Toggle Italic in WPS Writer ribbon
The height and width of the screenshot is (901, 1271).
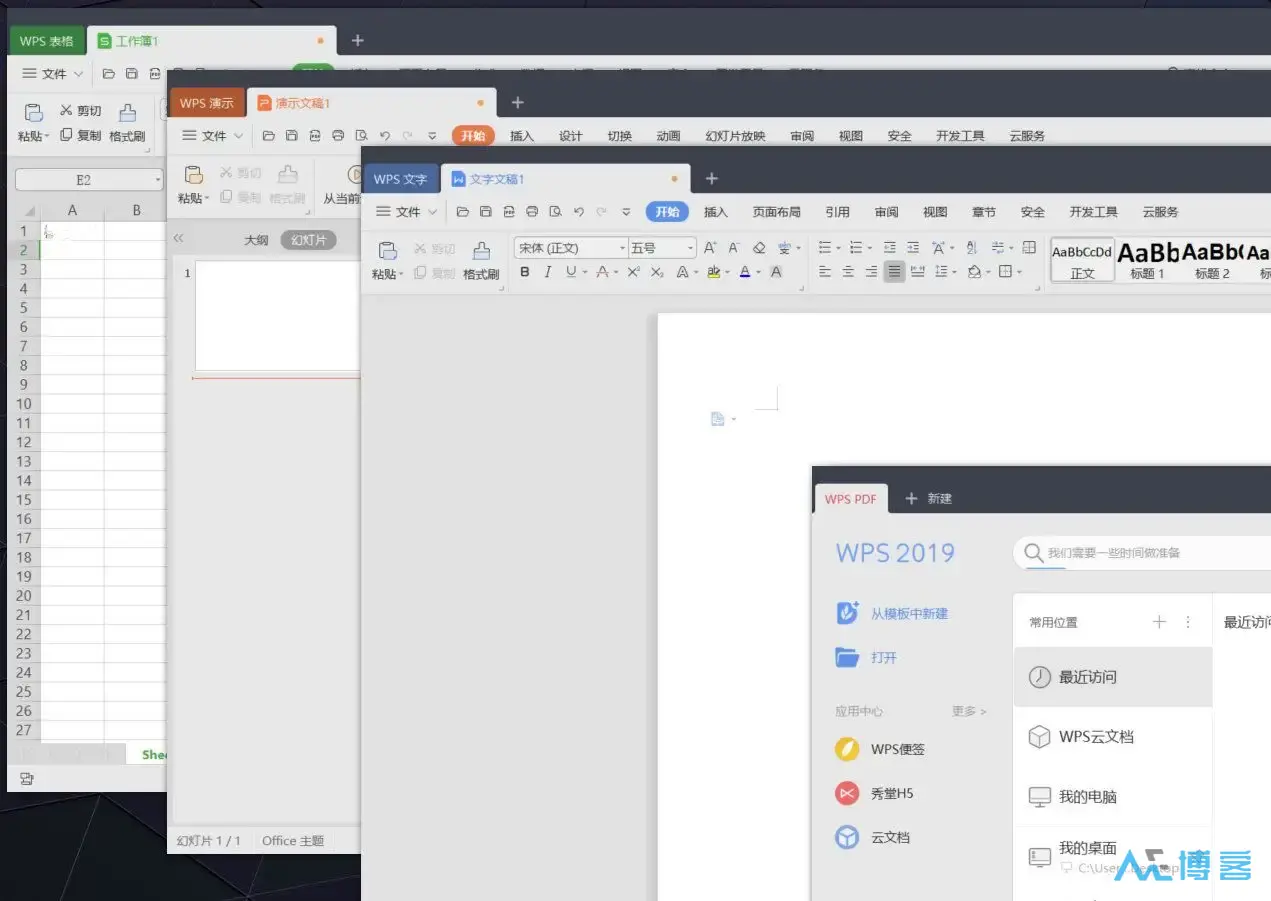(547, 272)
